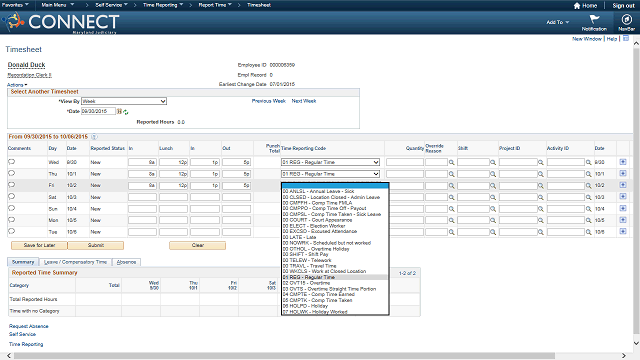Expand the Actions menu under employee name
640x360 pixels.
click(x=17, y=85)
